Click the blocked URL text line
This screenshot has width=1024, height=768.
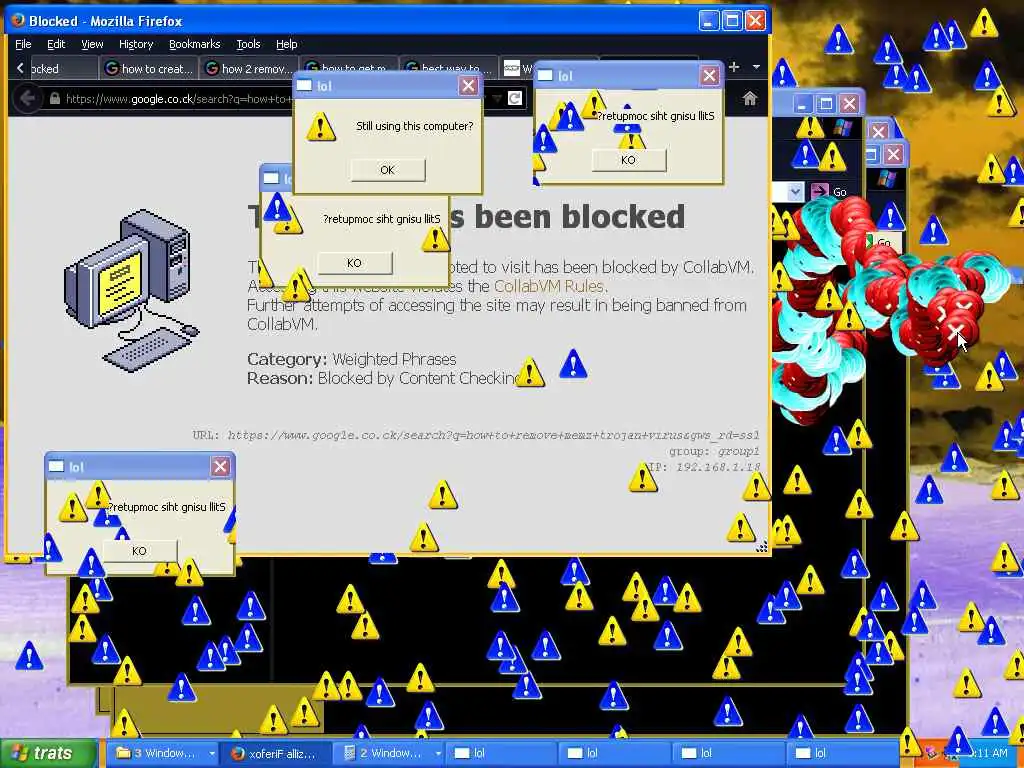click(476, 435)
